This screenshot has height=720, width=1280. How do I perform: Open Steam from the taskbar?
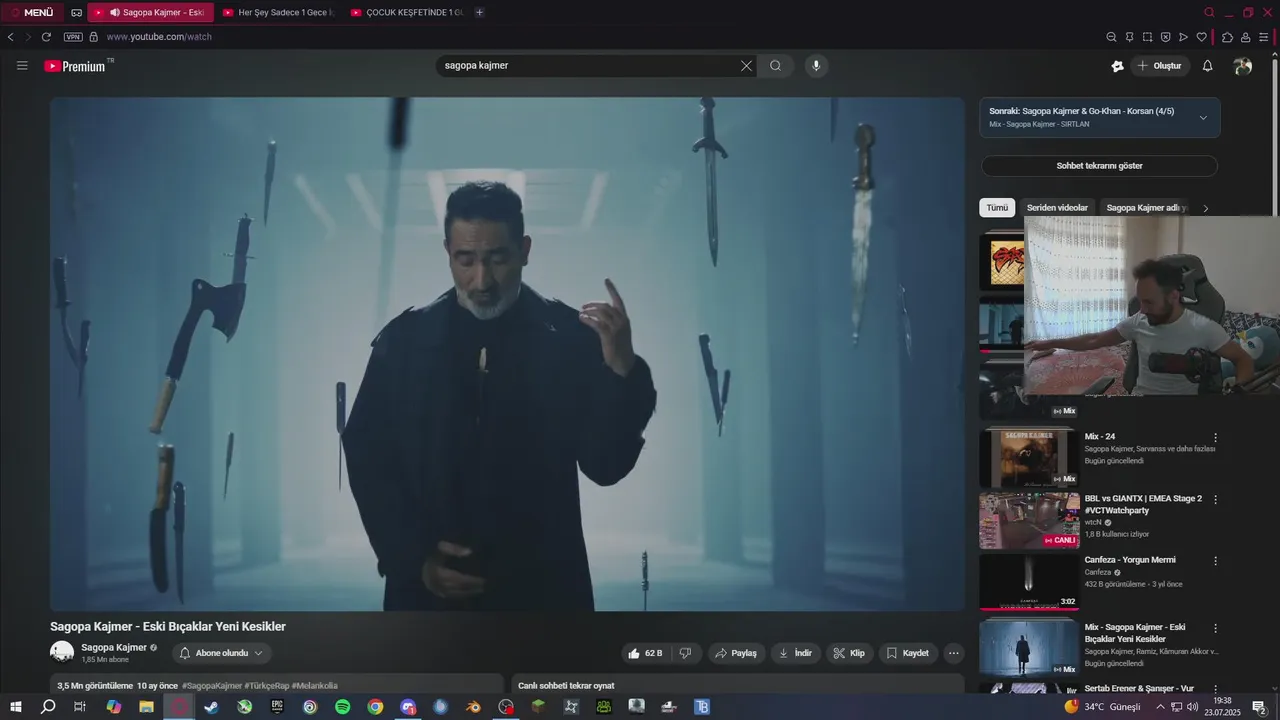click(211, 706)
